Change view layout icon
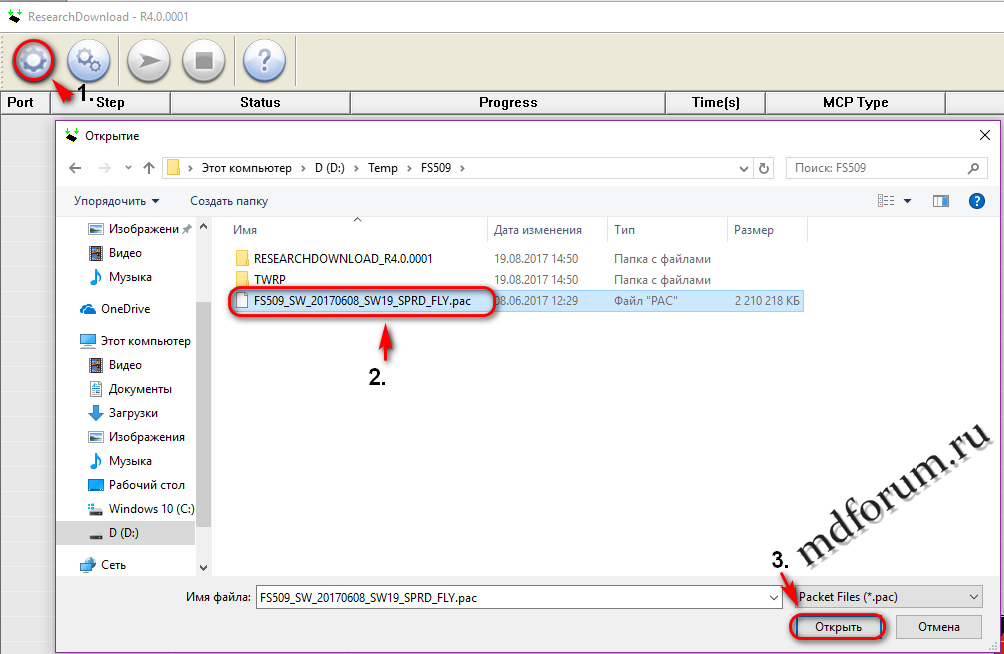The height and width of the screenshot is (654, 1004). 886,201
